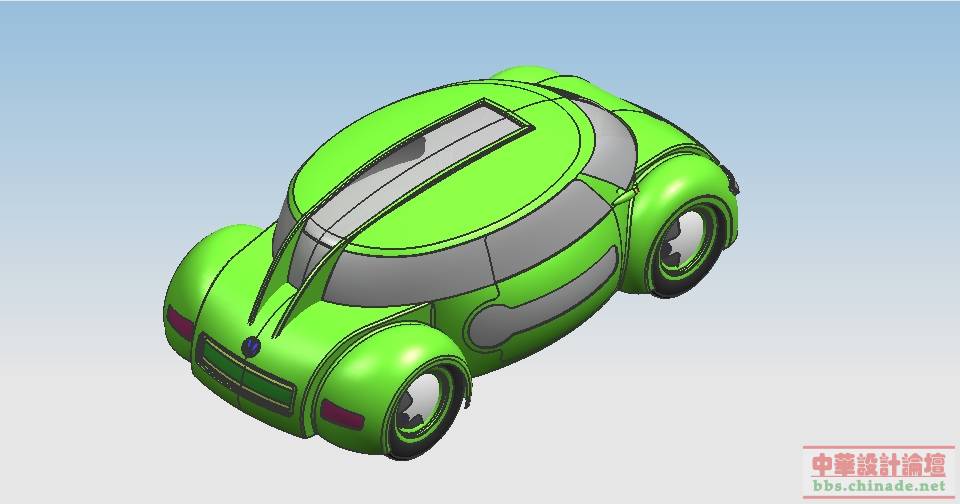The width and height of the screenshot is (960, 504).
Task: Click the magenta headlight on the left fender
Action: pyautogui.click(x=181, y=324)
